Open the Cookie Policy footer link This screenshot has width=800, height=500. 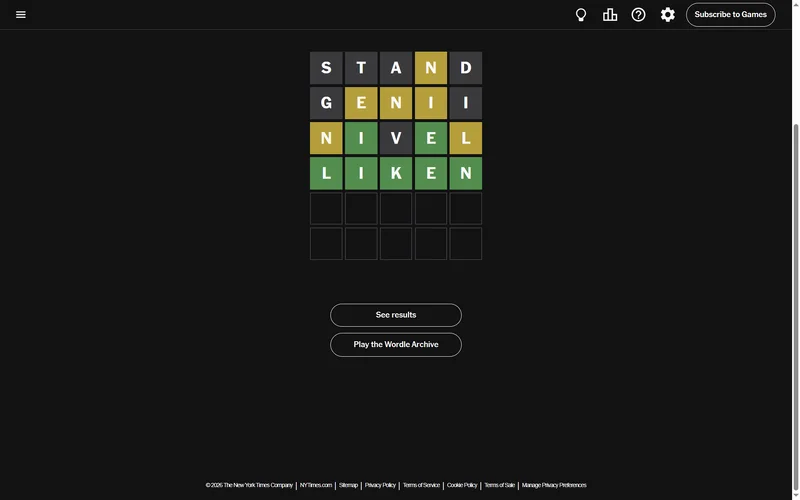pyautogui.click(x=462, y=485)
